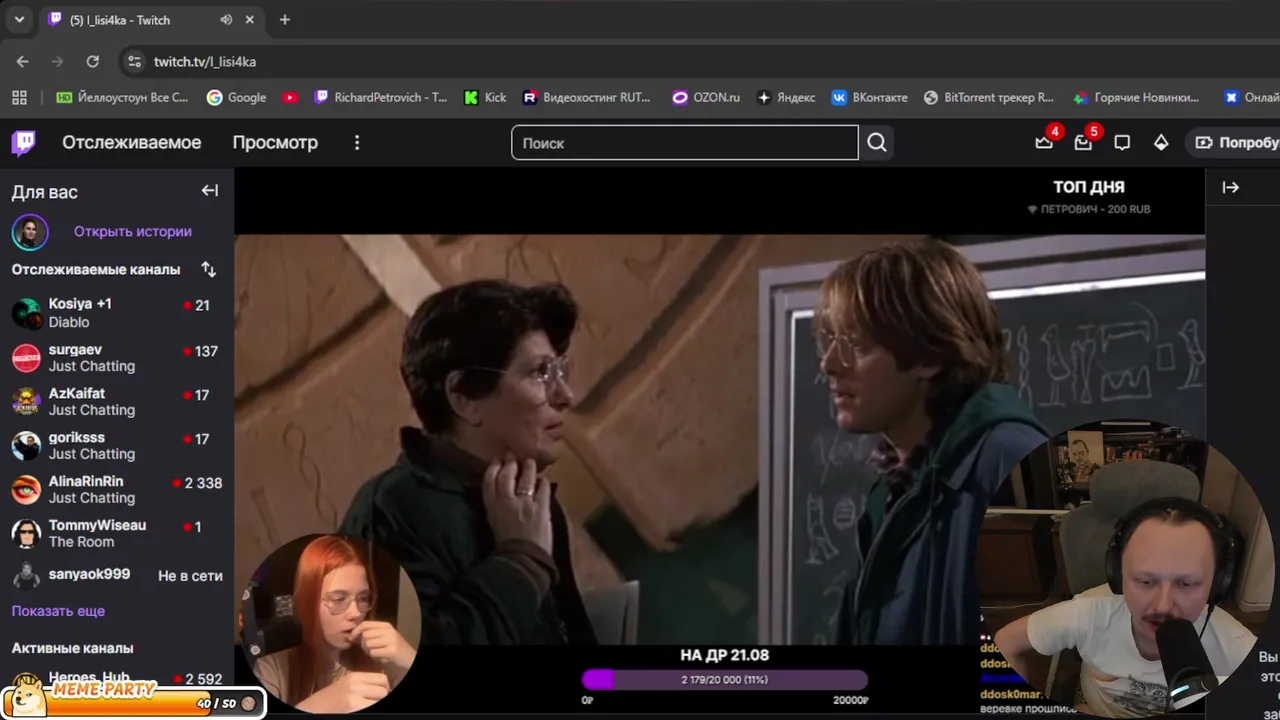Open the goriksss channel
Image resolution: width=1280 pixels, height=720 pixels.
(117, 445)
